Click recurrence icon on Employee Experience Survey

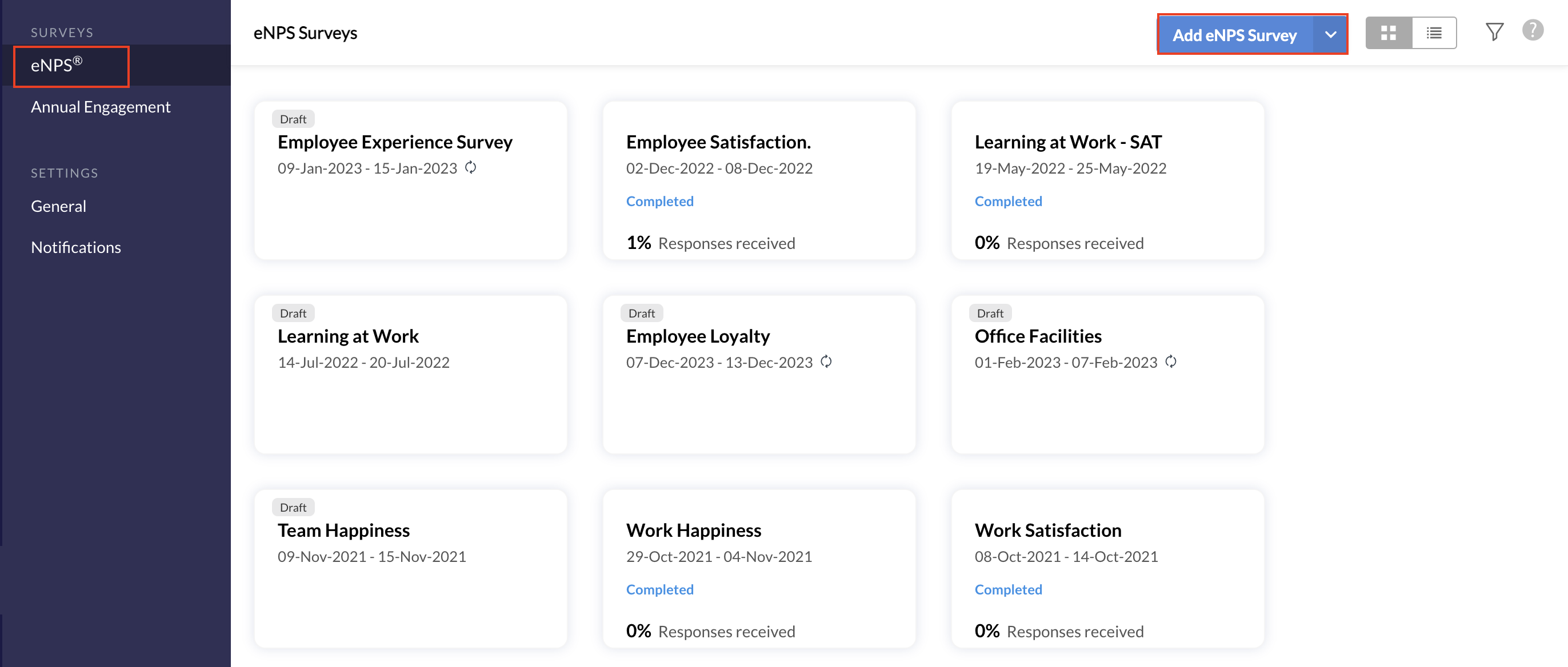[x=470, y=167]
